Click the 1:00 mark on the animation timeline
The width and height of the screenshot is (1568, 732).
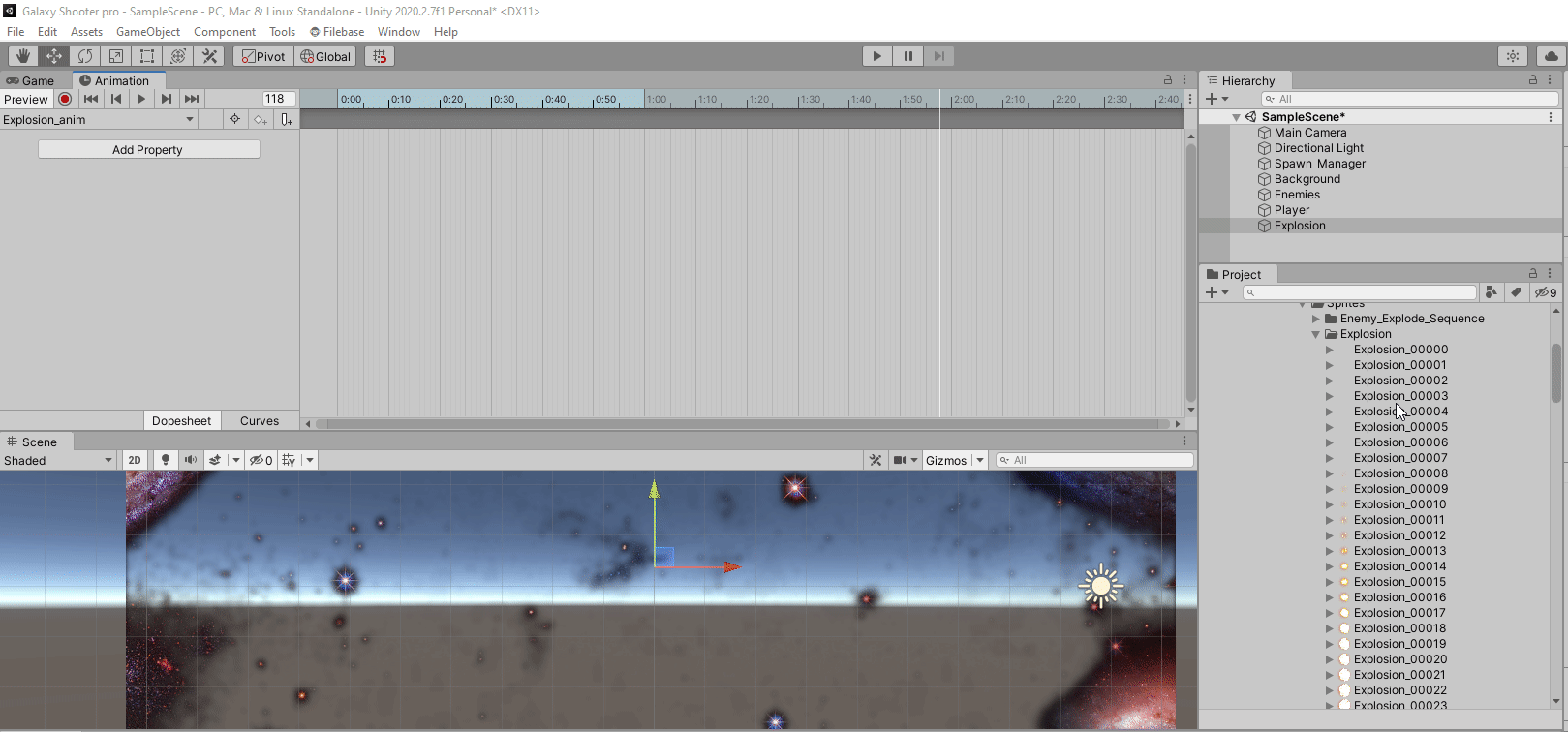point(656,99)
